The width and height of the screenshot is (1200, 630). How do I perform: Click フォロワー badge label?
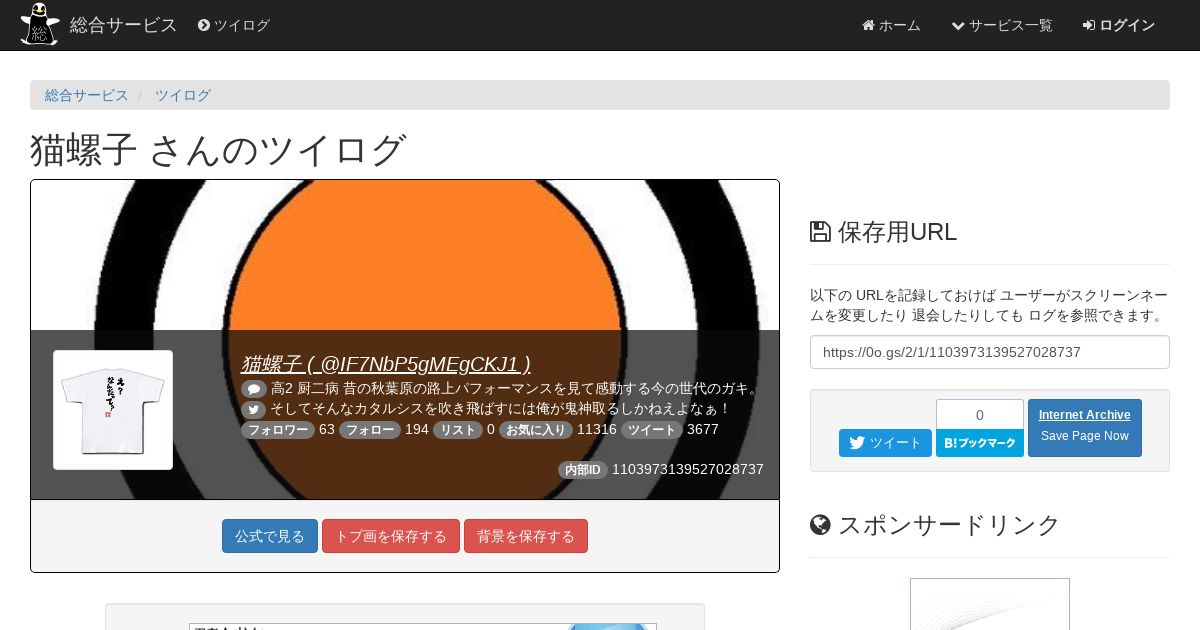point(278,430)
